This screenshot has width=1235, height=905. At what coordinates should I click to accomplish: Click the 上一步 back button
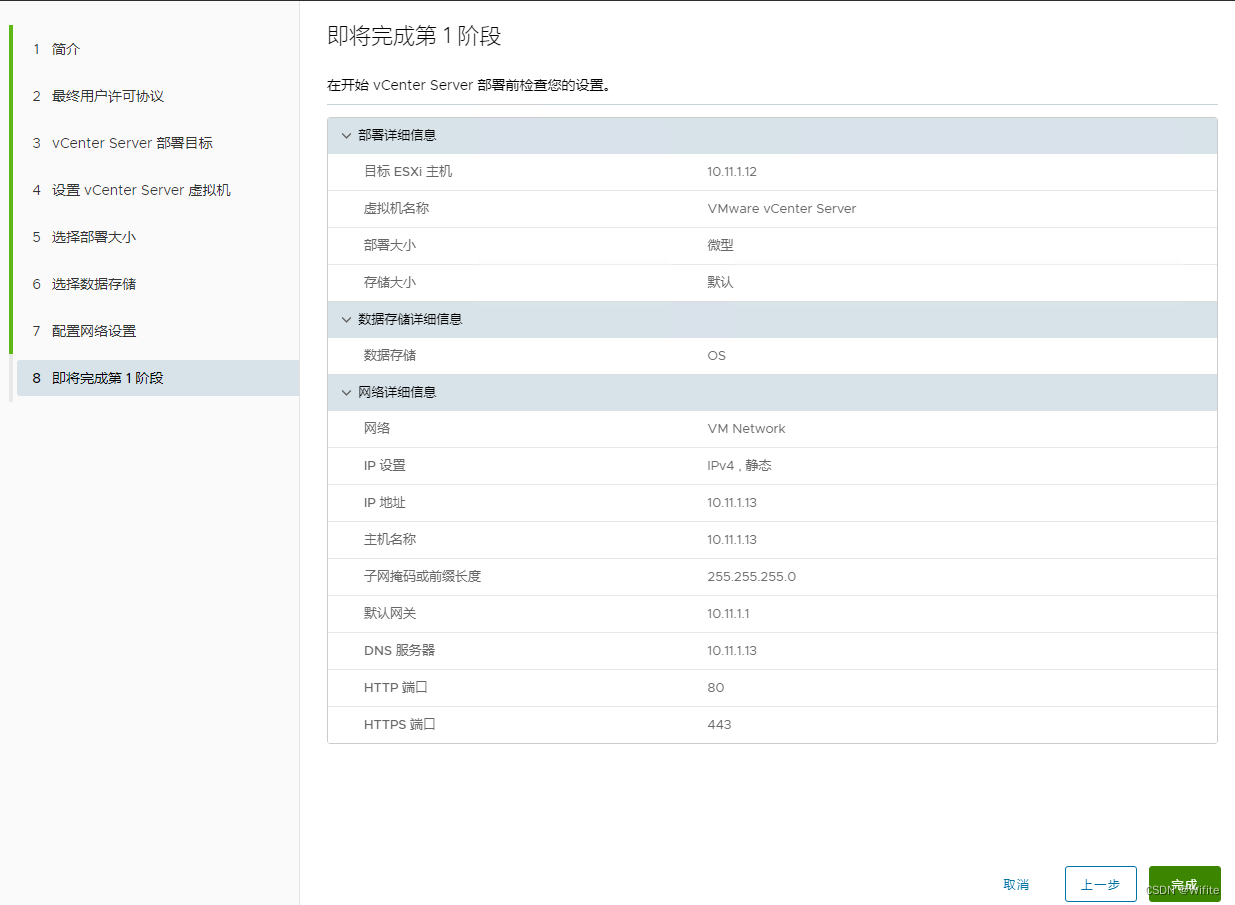(x=1100, y=884)
